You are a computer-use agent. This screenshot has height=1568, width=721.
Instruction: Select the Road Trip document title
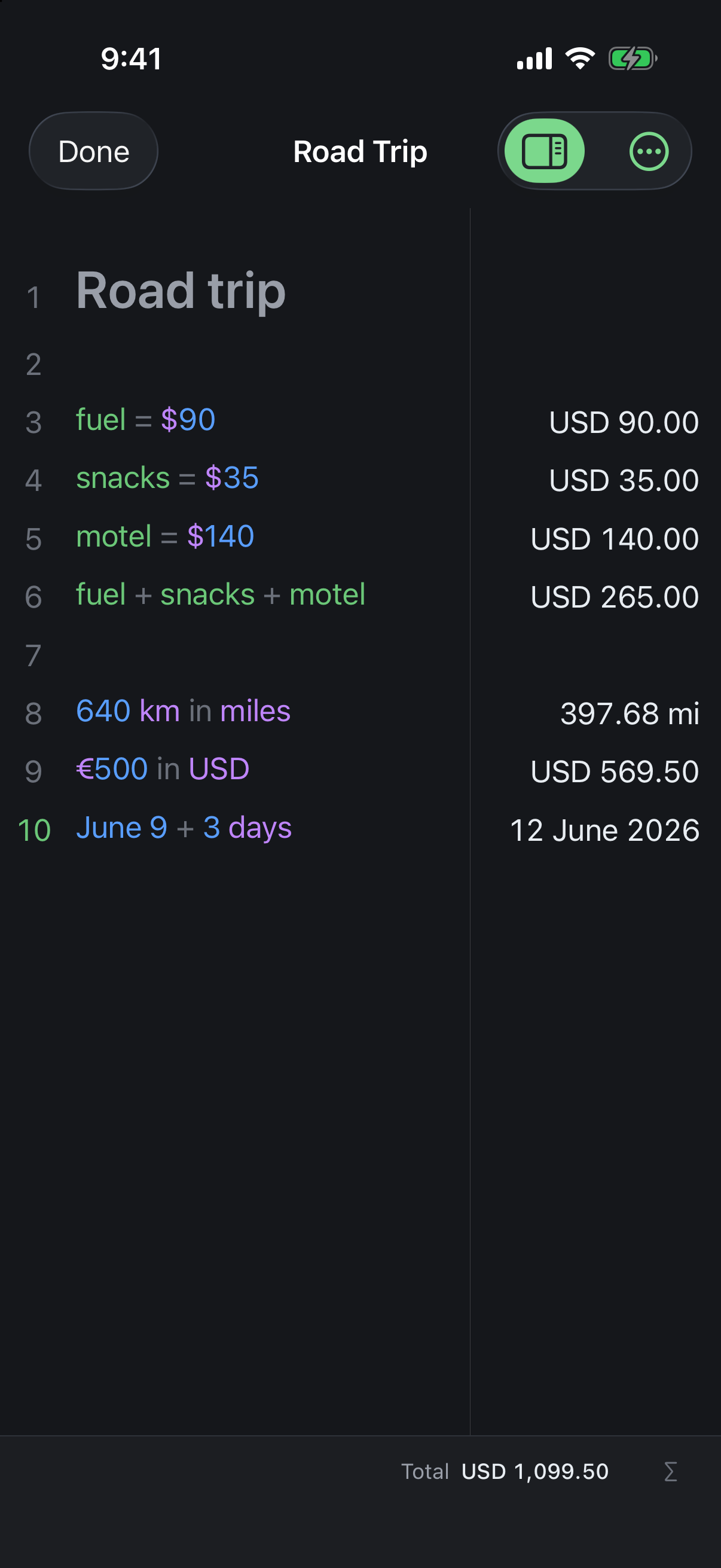pyautogui.click(x=360, y=151)
